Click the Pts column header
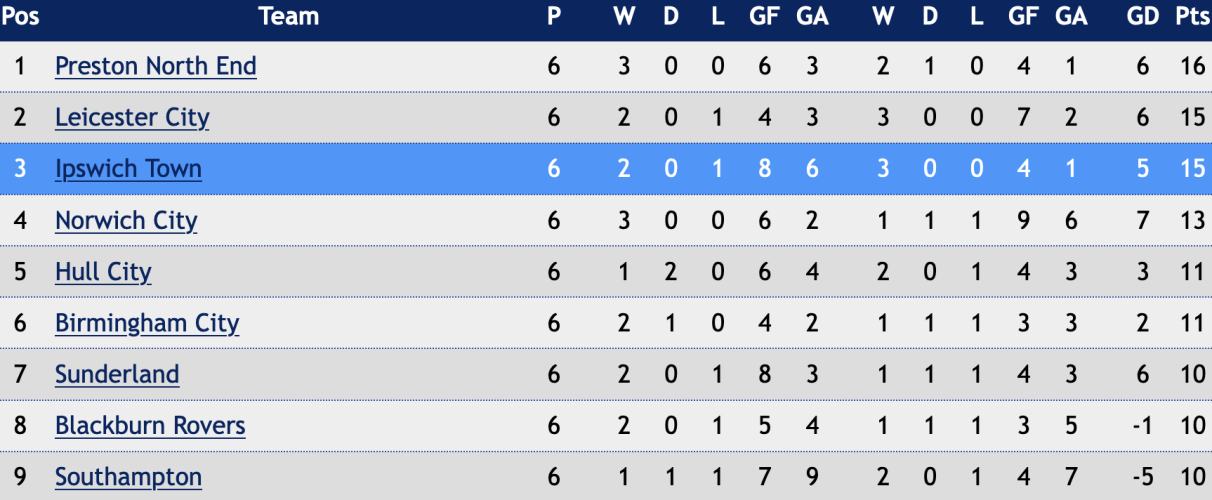Viewport: 1212px width, 500px height. [1192, 16]
